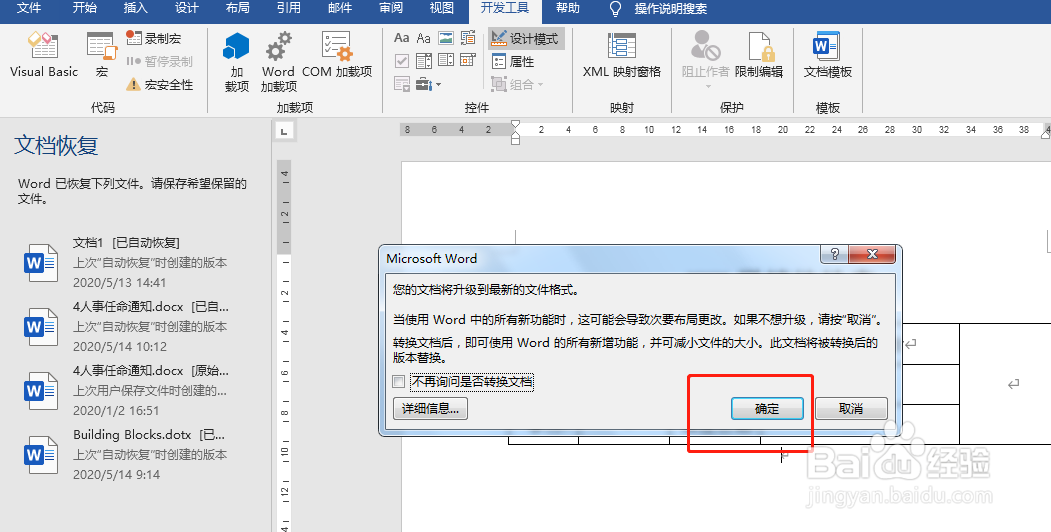Screen dimensions: 1051x532
Task: Open Restrict Editing (限制编辑)
Action: 759,55
